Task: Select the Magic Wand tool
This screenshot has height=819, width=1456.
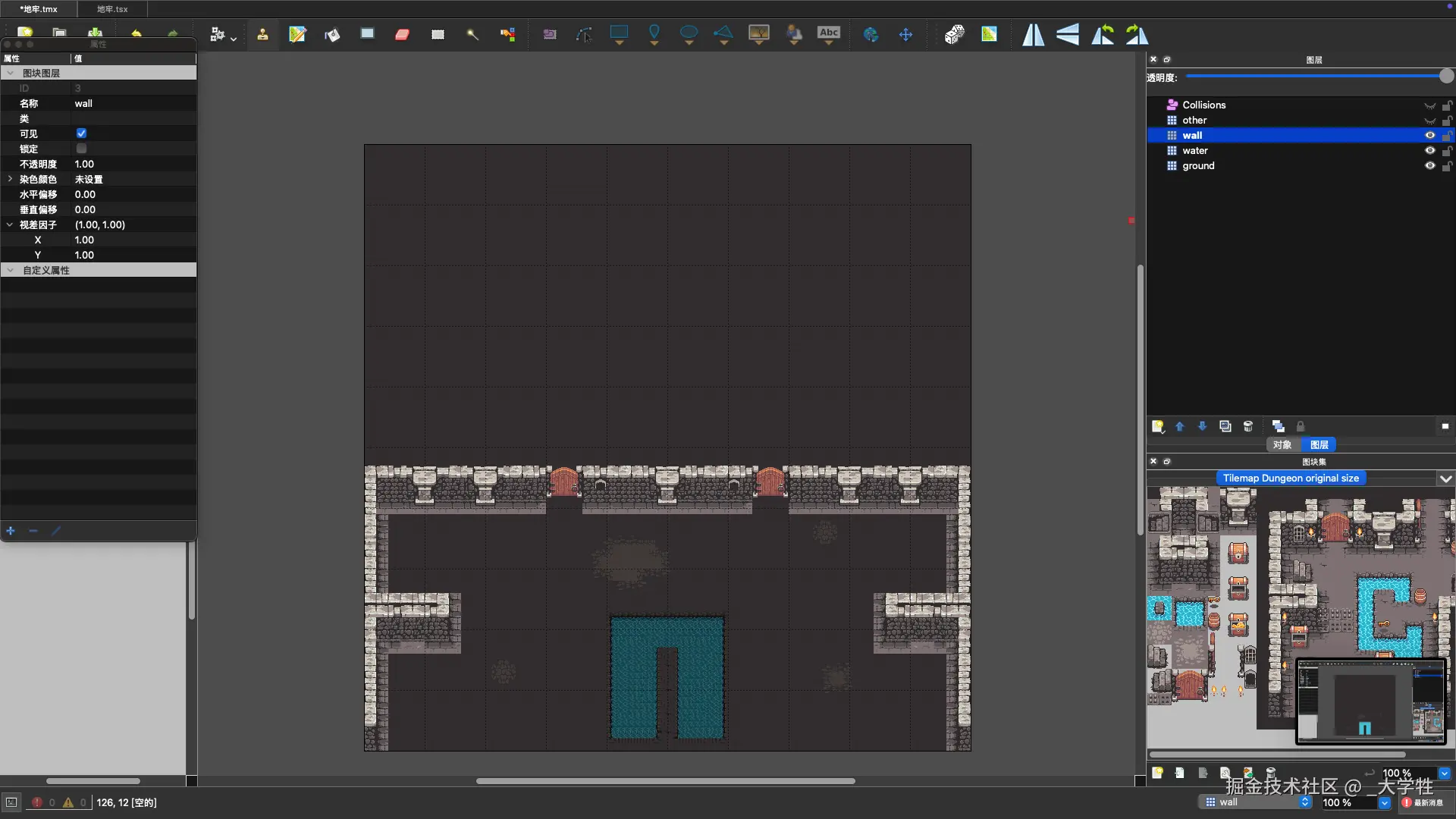Action: tap(472, 34)
